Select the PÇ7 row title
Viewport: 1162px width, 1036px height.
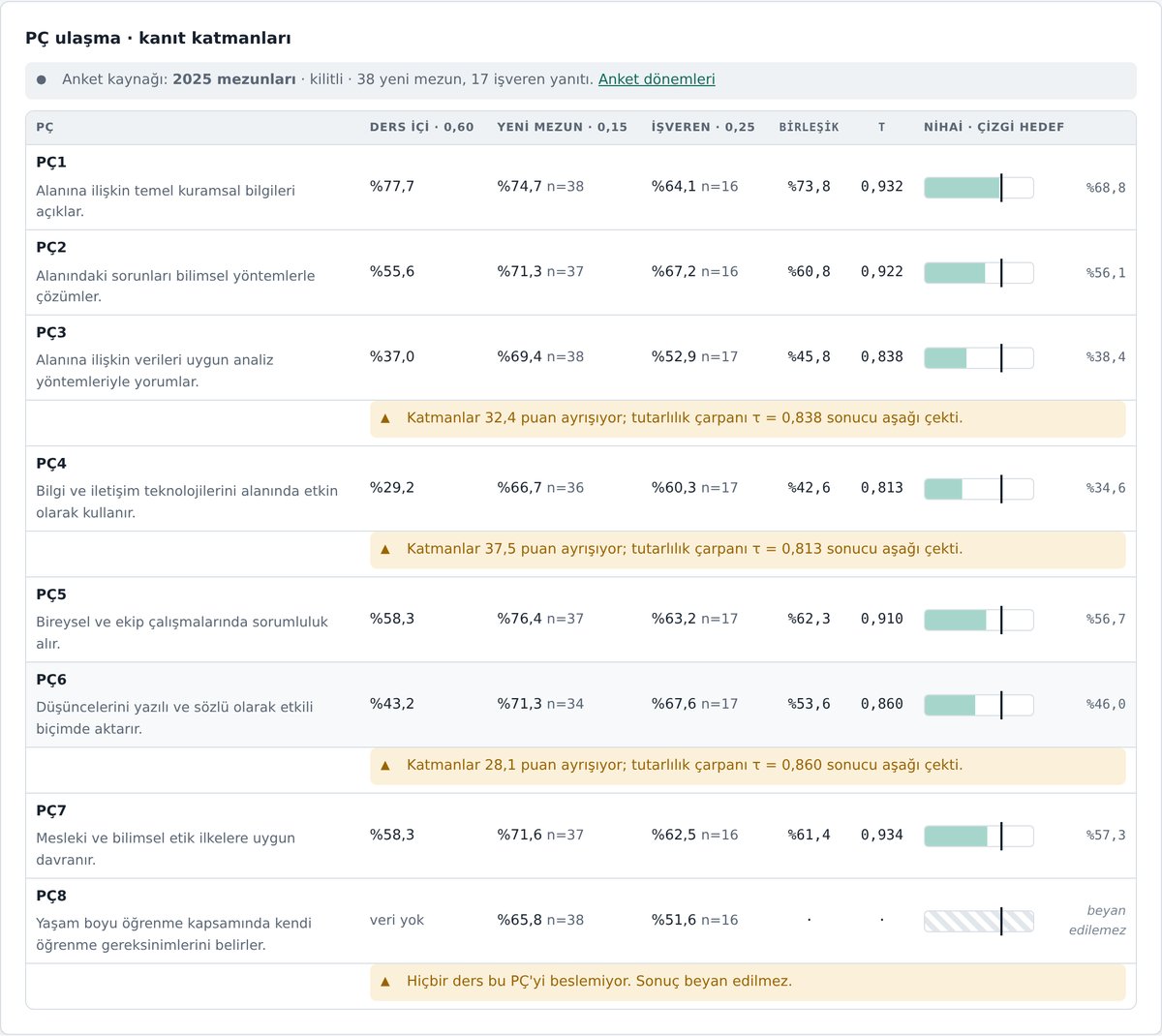coord(51,810)
